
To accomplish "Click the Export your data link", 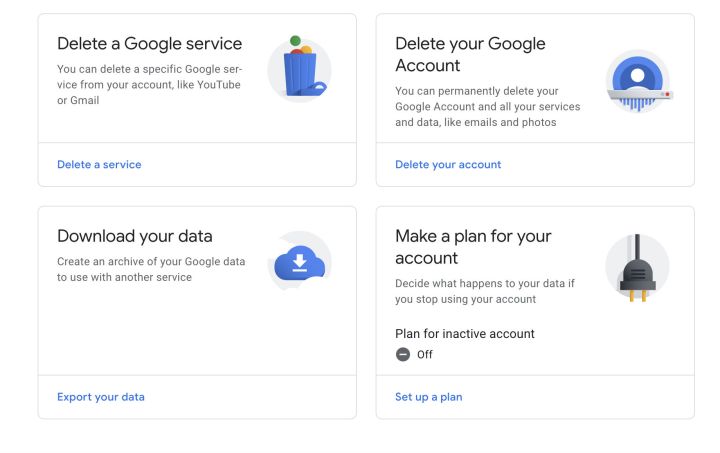I will coord(101,397).
